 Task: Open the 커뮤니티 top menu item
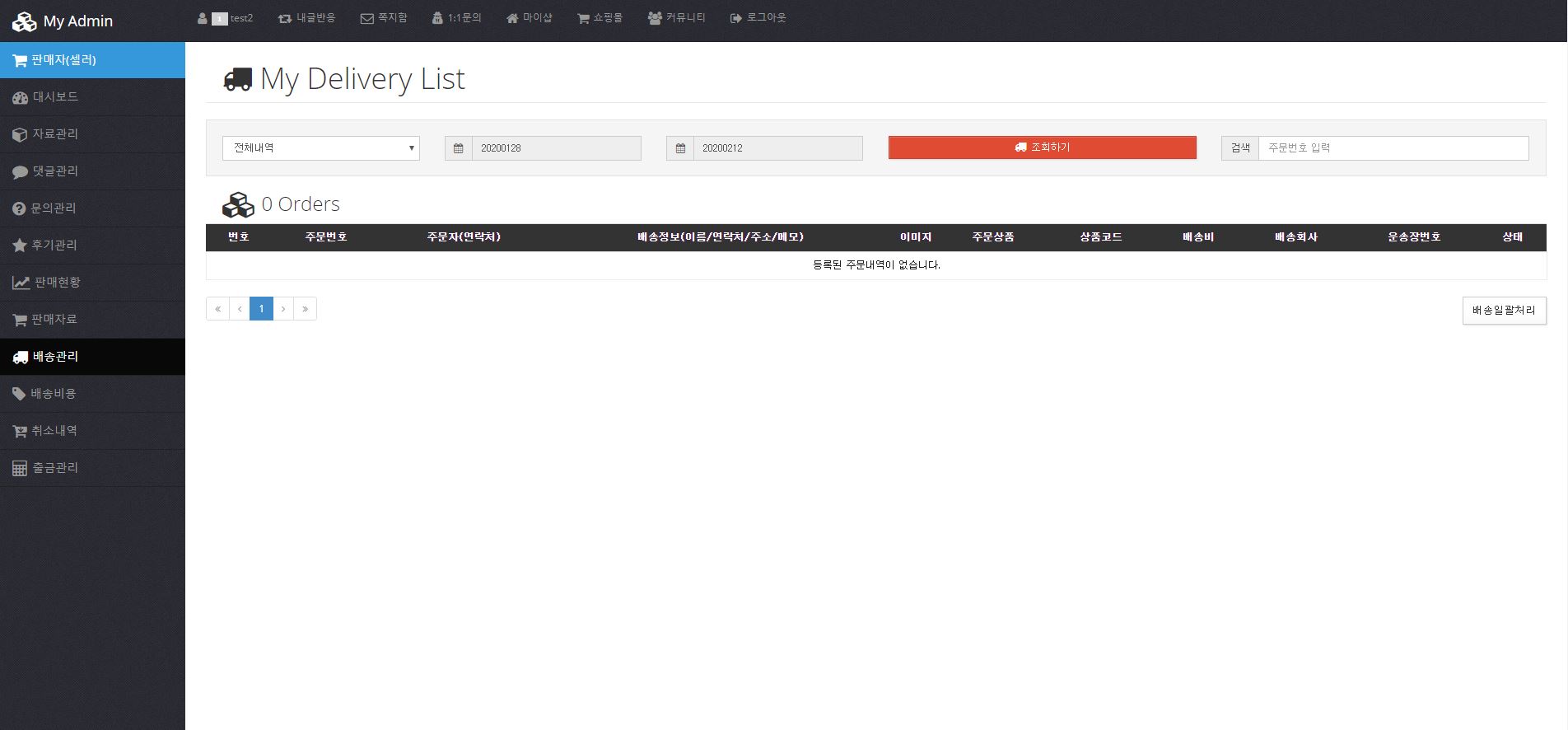(677, 18)
